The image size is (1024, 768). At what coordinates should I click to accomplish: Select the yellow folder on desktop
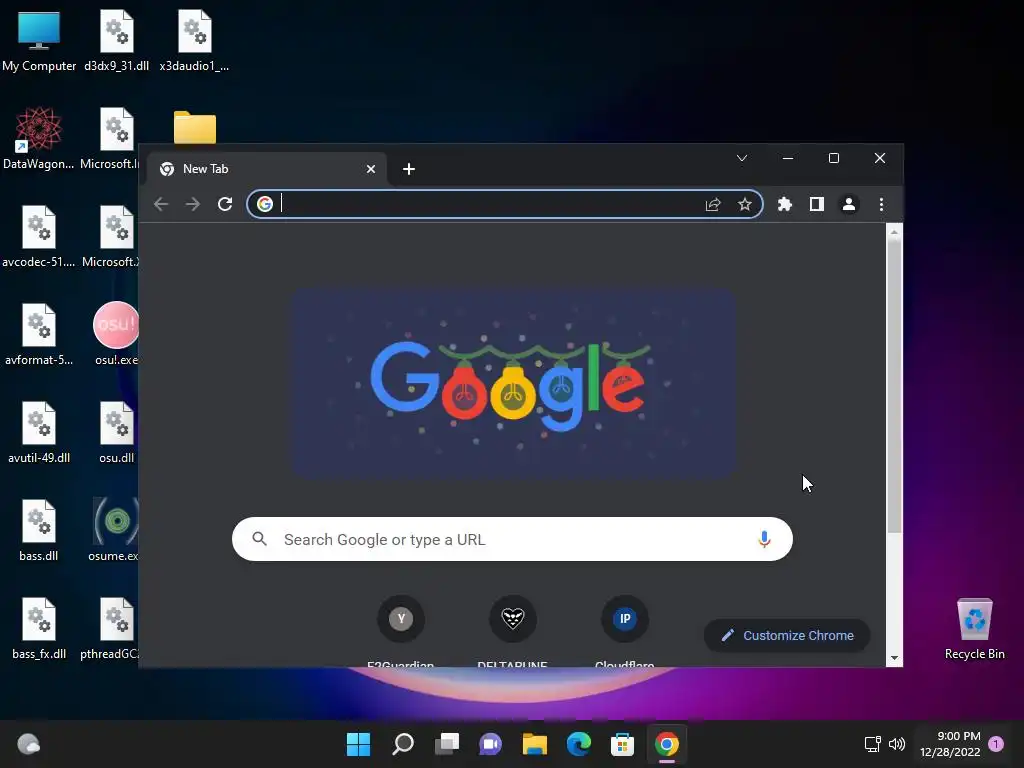pyautogui.click(x=195, y=127)
